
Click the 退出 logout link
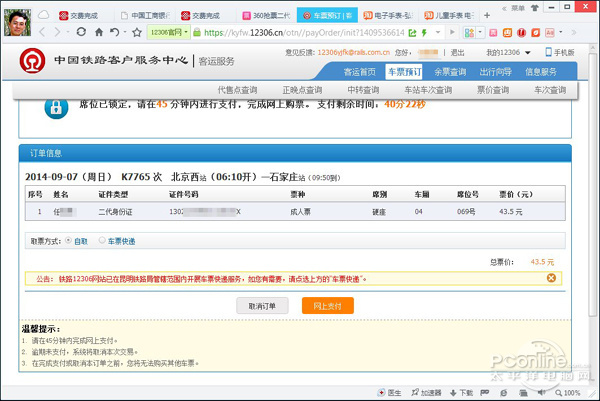(x=457, y=52)
